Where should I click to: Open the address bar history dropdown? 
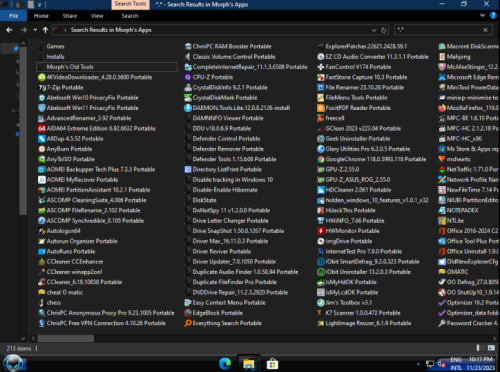pyautogui.click(x=374, y=30)
